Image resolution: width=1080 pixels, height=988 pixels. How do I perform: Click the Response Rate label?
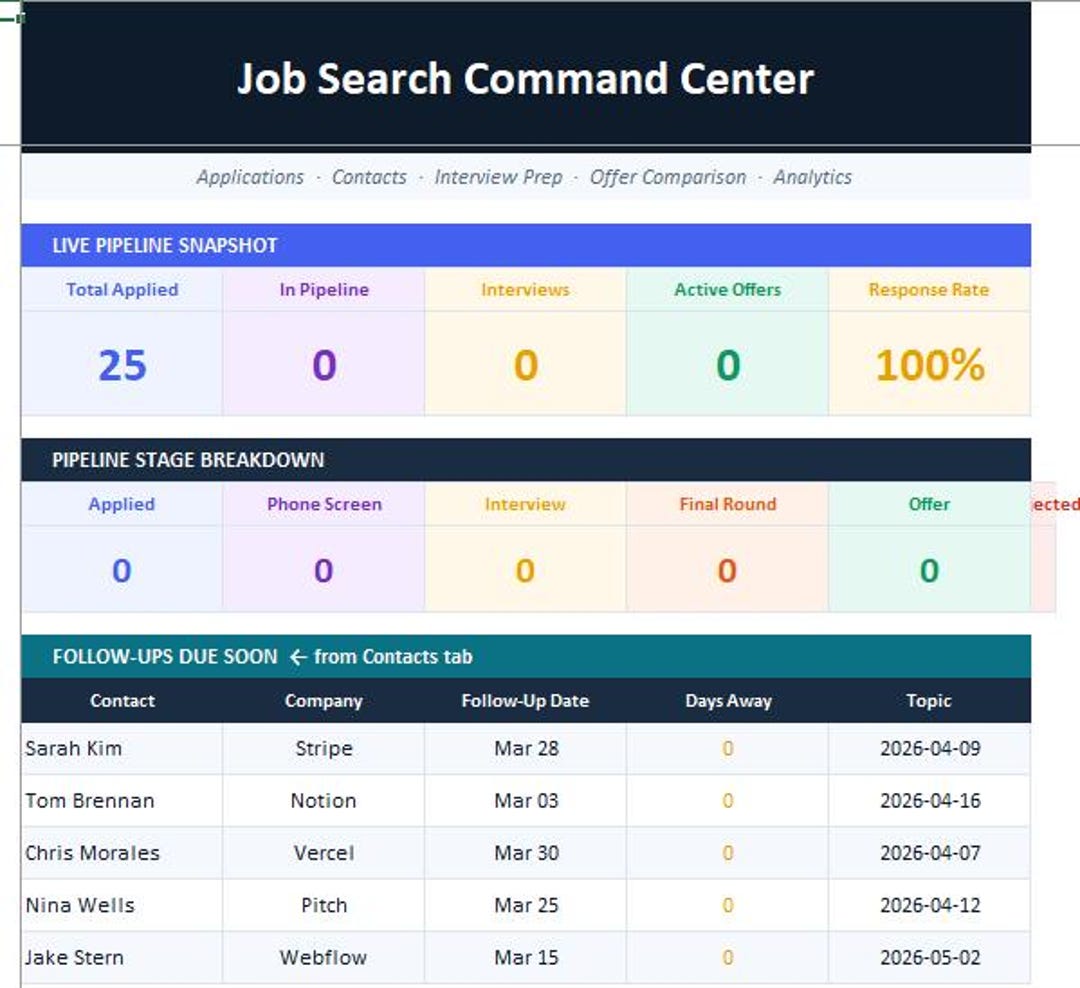pyautogui.click(x=929, y=289)
